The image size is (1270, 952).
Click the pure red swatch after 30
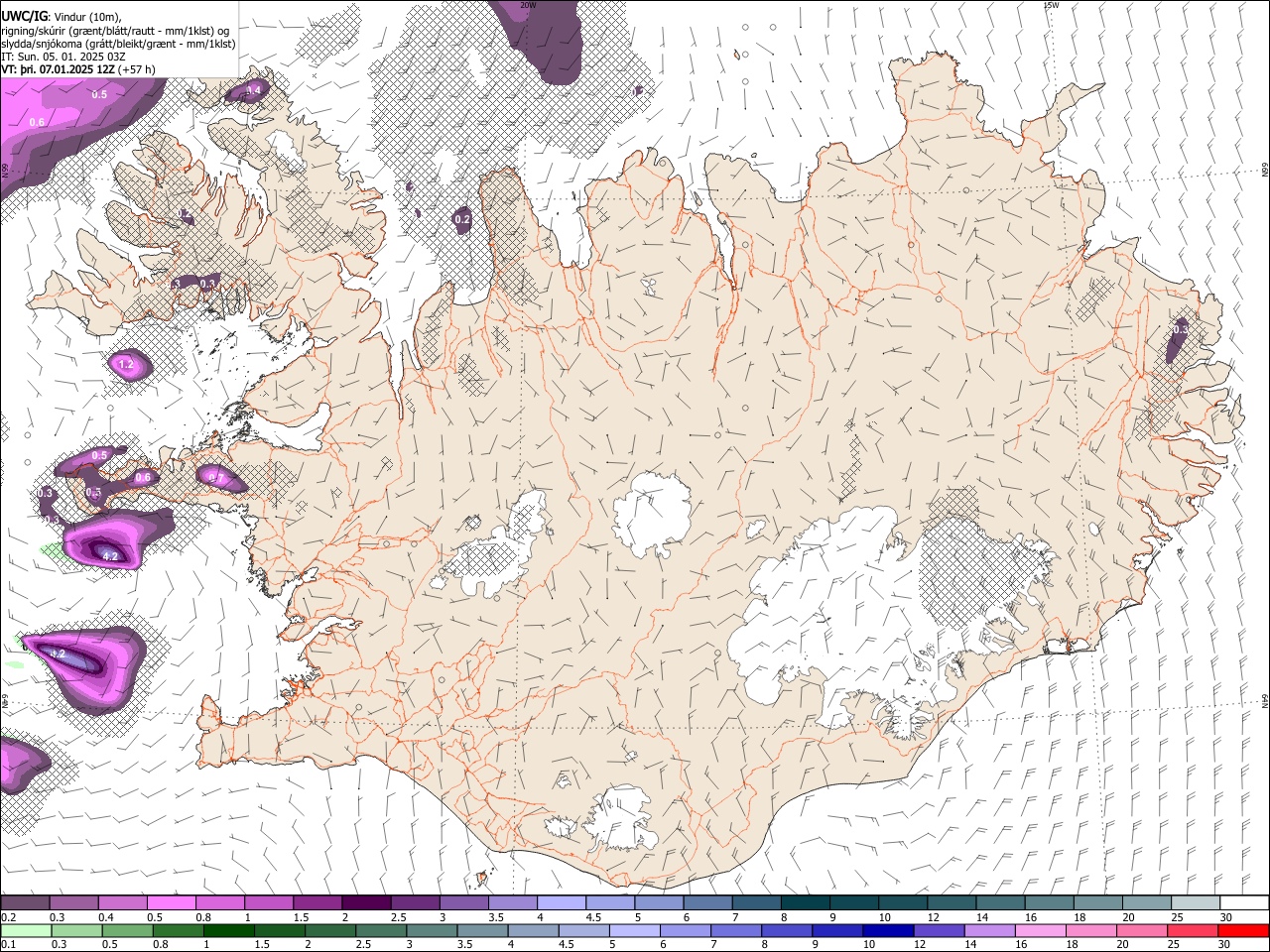1242,930
